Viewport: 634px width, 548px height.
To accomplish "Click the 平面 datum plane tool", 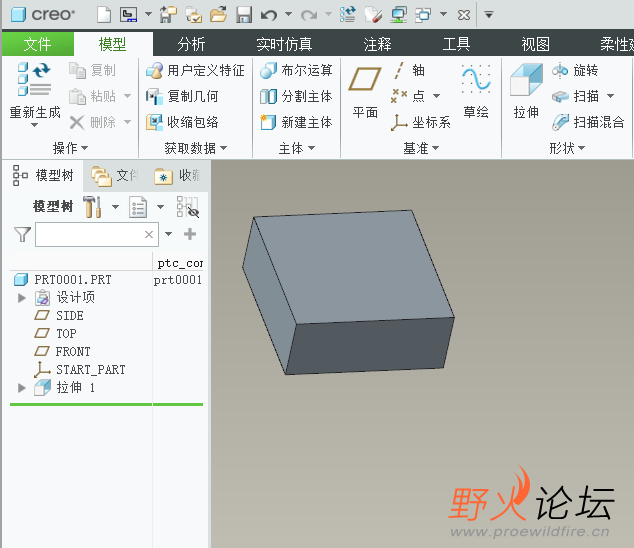I will pyautogui.click(x=365, y=93).
